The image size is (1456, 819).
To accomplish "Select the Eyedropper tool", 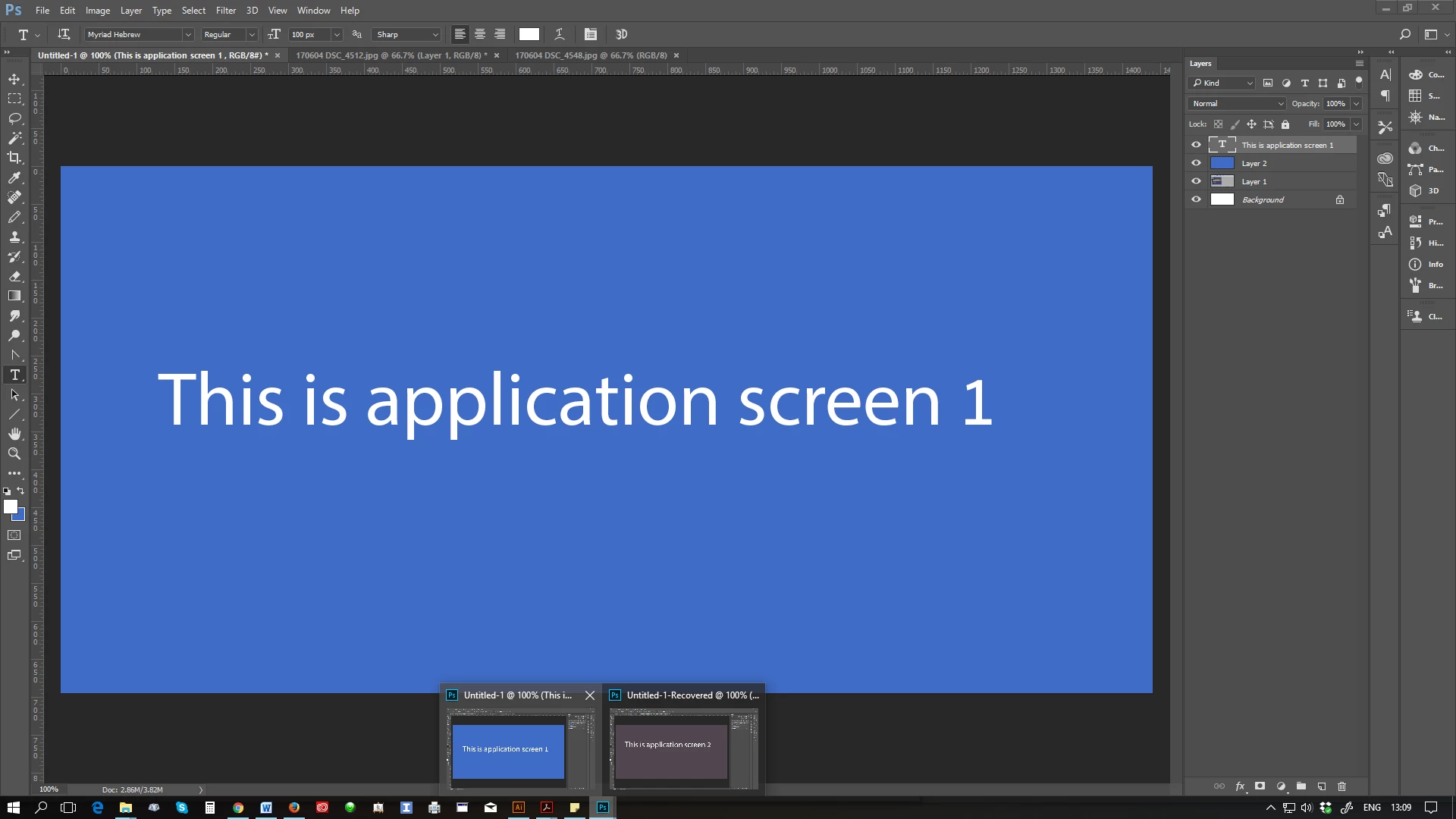I will point(14,177).
